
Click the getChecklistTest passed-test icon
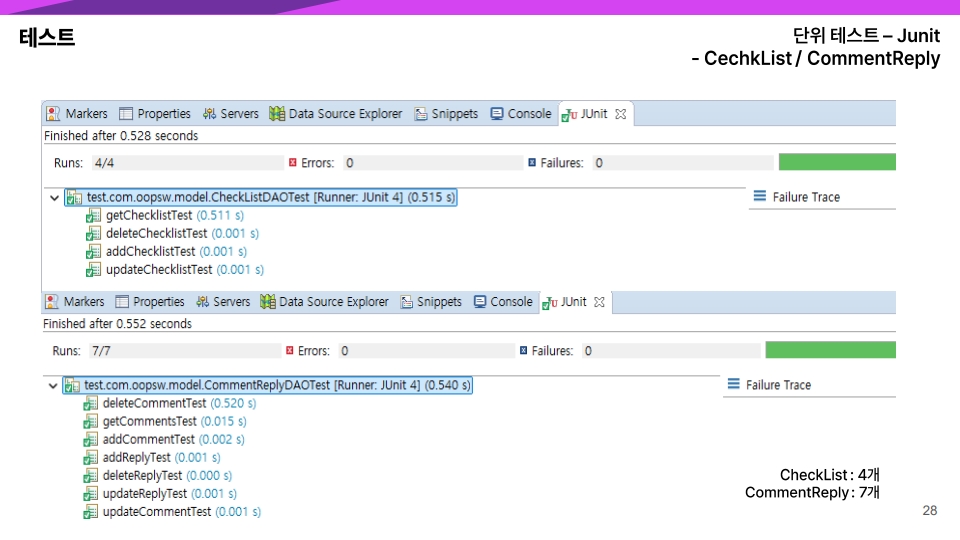[x=93, y=216]
